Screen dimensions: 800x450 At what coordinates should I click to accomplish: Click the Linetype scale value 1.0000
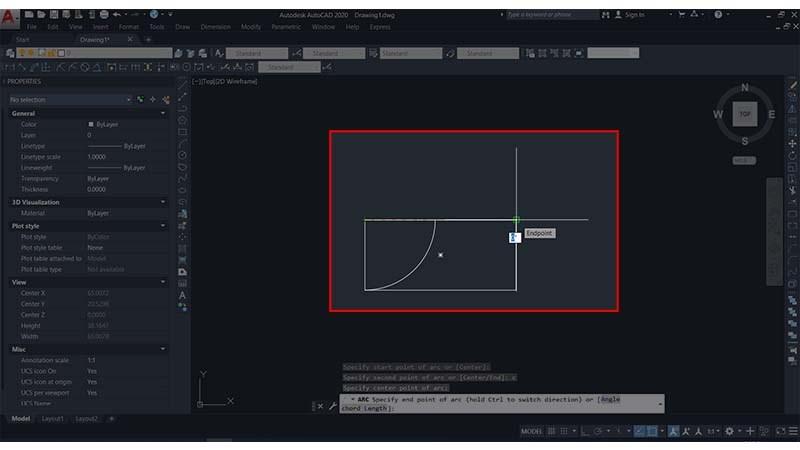coord(96,157)
